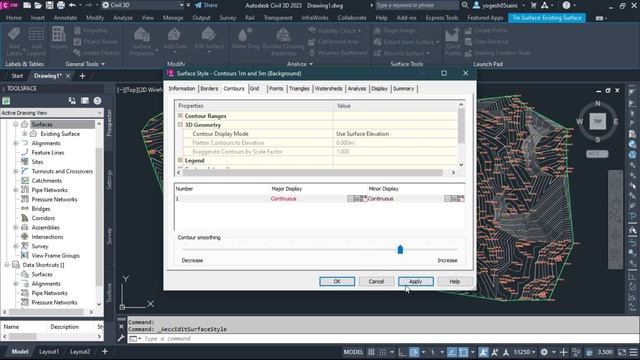
Task: Click the Share button in title bar
Action: click(206, 5)
